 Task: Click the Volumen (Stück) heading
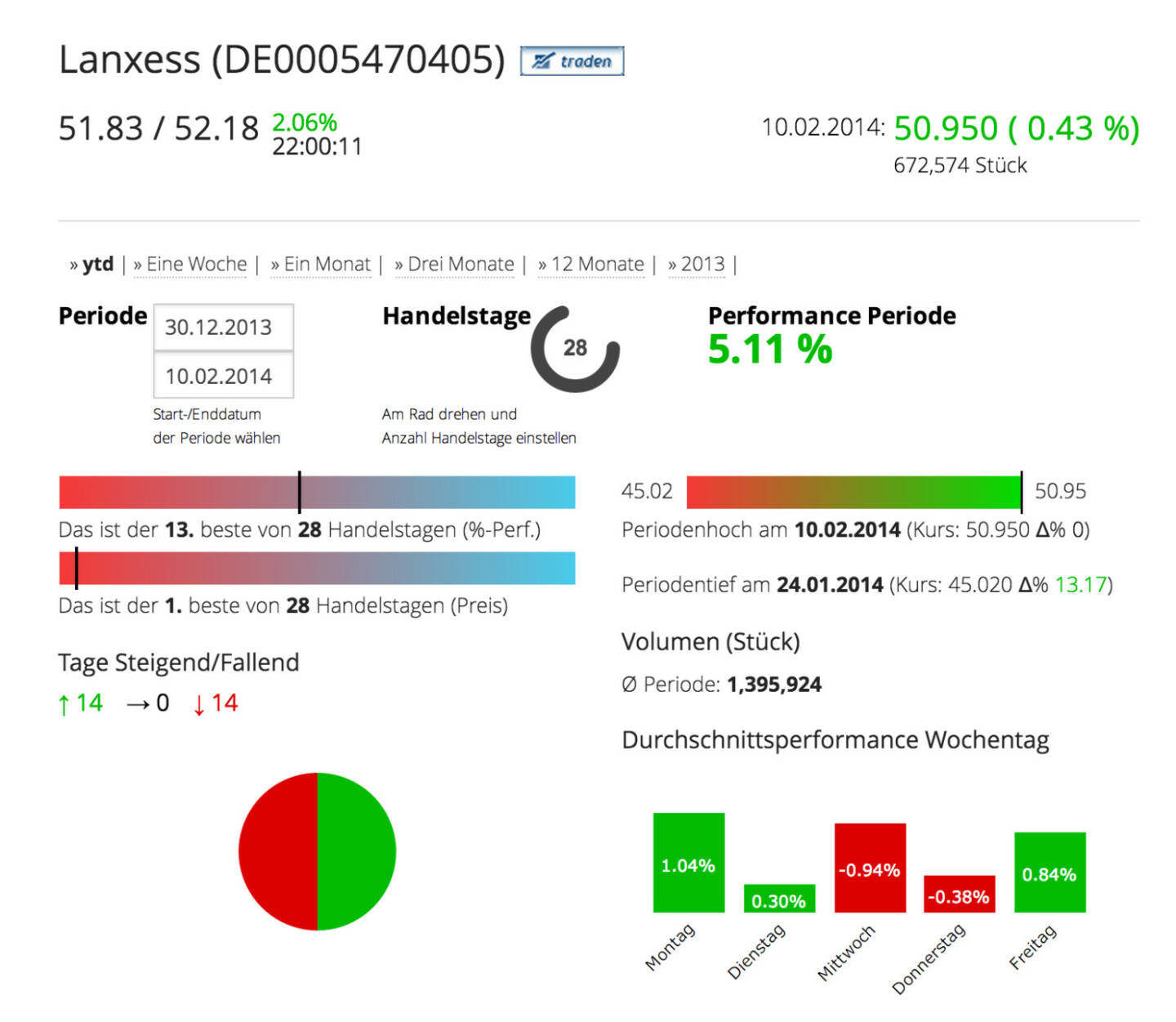click(x=710, y=641)
